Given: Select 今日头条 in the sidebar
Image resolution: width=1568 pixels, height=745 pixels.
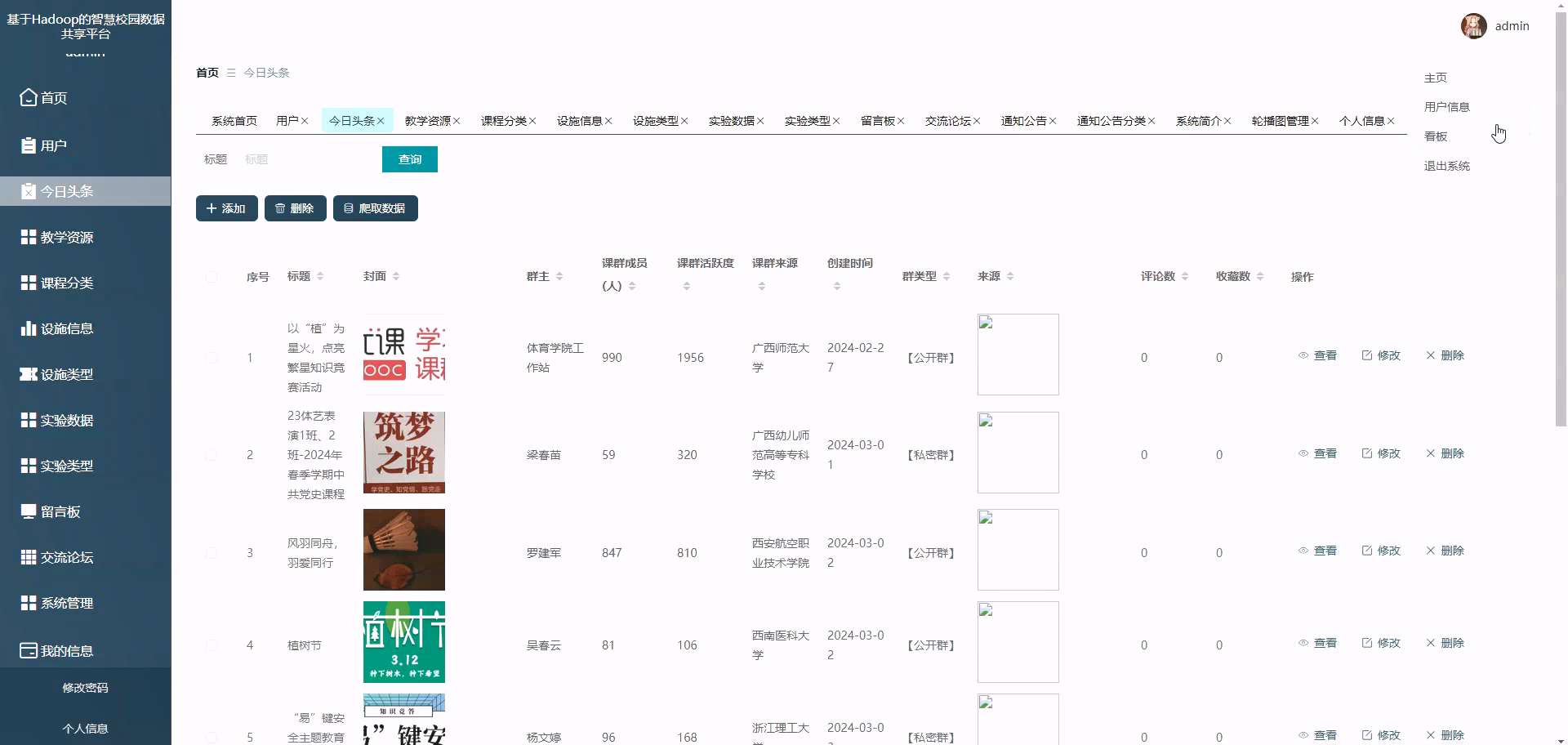Looking at the screenshot, I should point(85,191).
